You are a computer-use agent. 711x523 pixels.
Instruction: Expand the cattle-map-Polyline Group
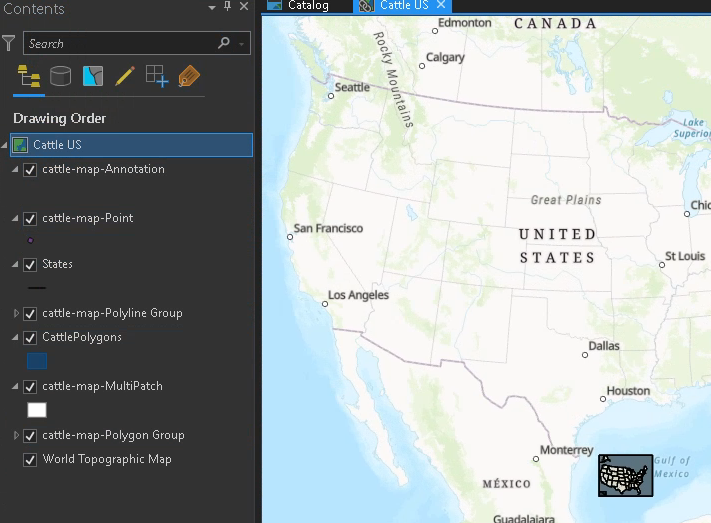tap(16, 313)
